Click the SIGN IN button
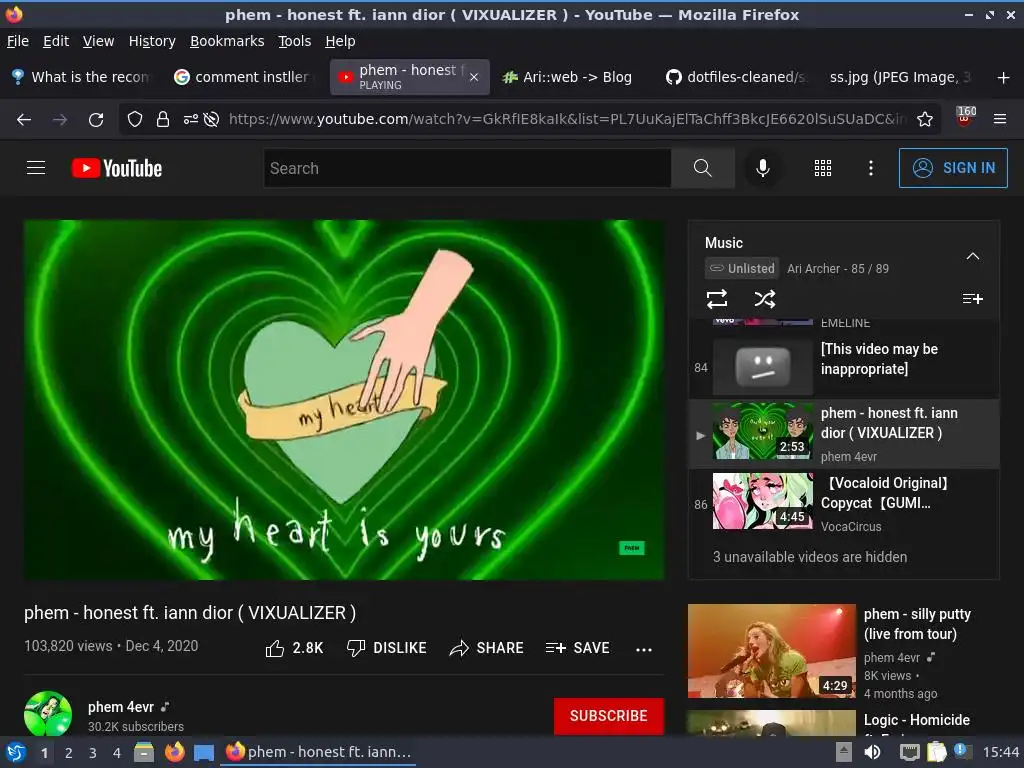Image resolution: width=1024 pixels, height=768 pixels. (953, 168)
